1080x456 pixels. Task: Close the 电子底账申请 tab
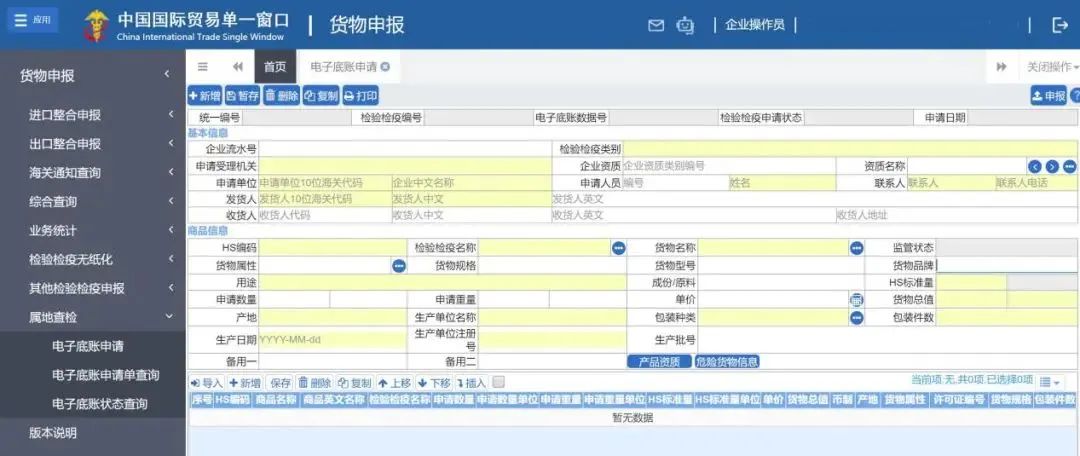pyautogui.click(x=385, y=67)
